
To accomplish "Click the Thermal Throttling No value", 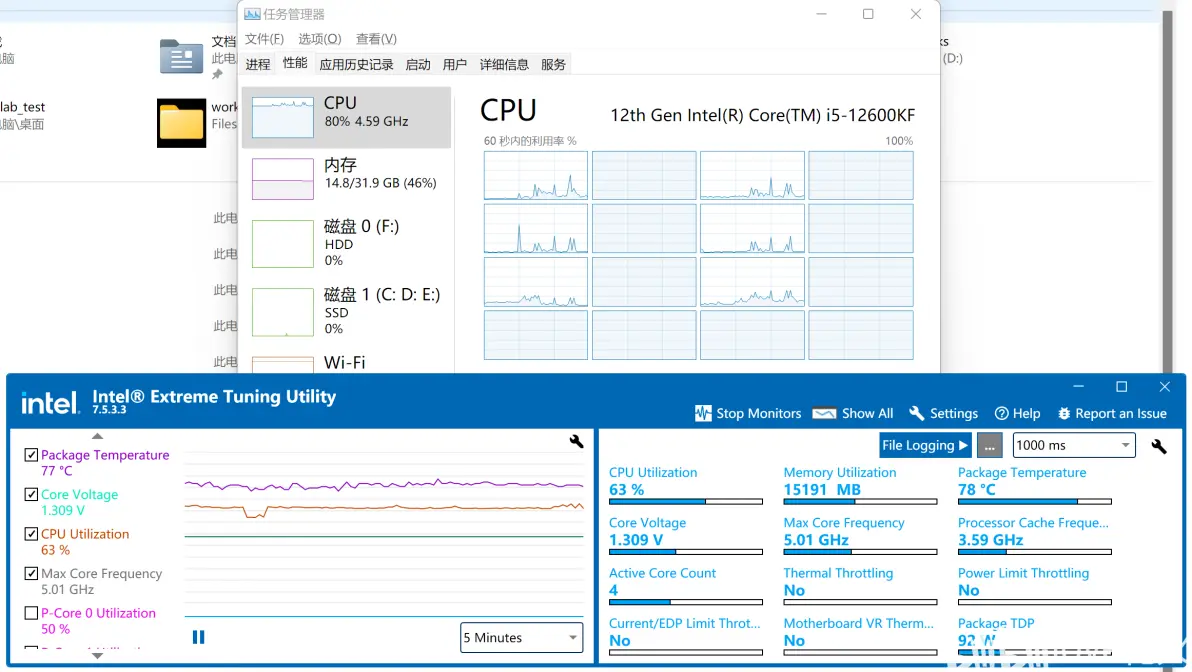I will [794, 590].
